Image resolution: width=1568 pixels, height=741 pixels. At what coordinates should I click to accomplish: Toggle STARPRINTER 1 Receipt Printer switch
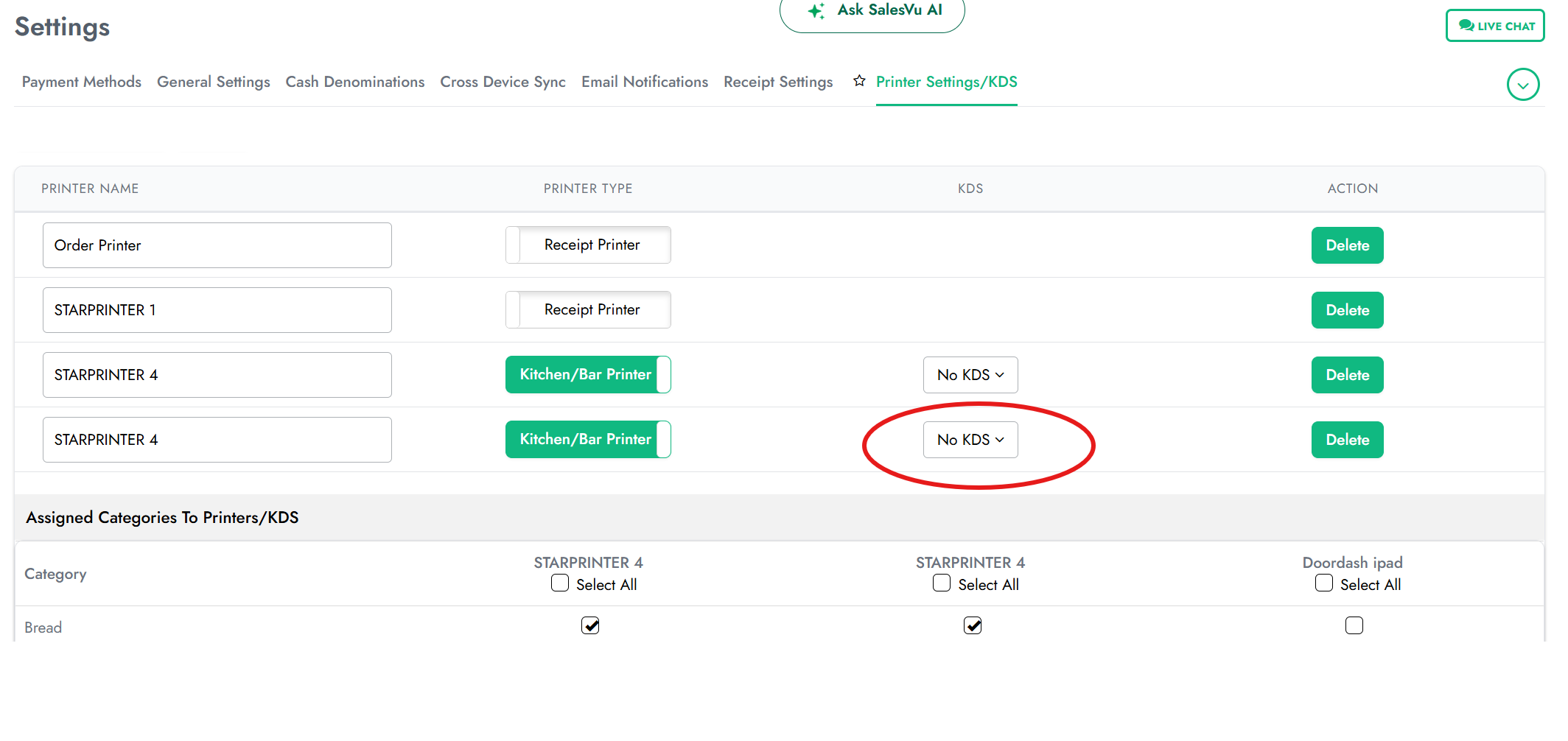[588, 309]
